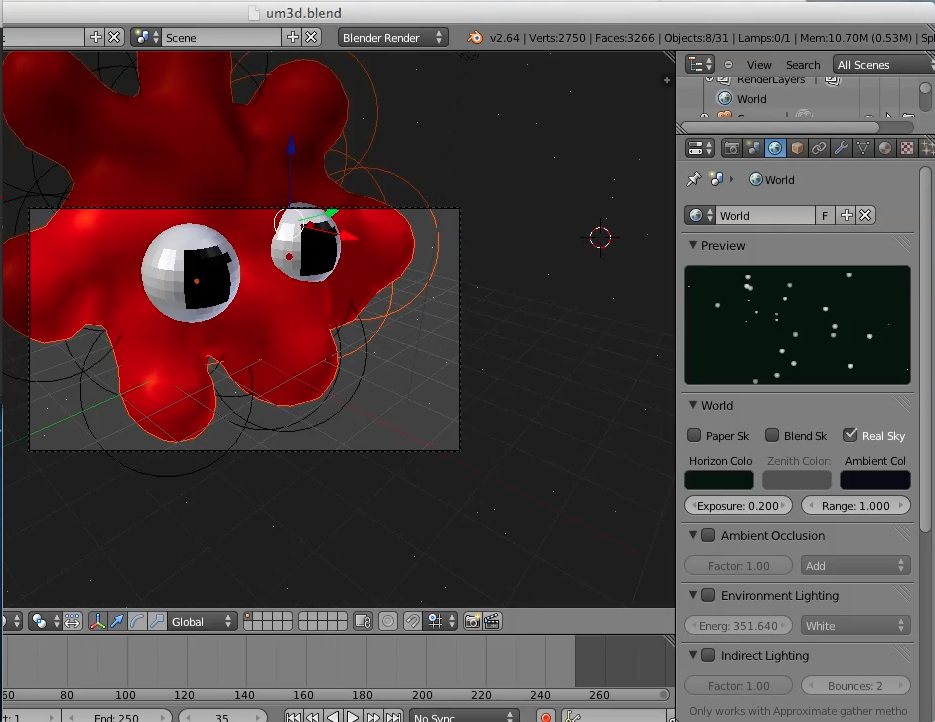Toggle the snap magnet icon

[412, 621]
